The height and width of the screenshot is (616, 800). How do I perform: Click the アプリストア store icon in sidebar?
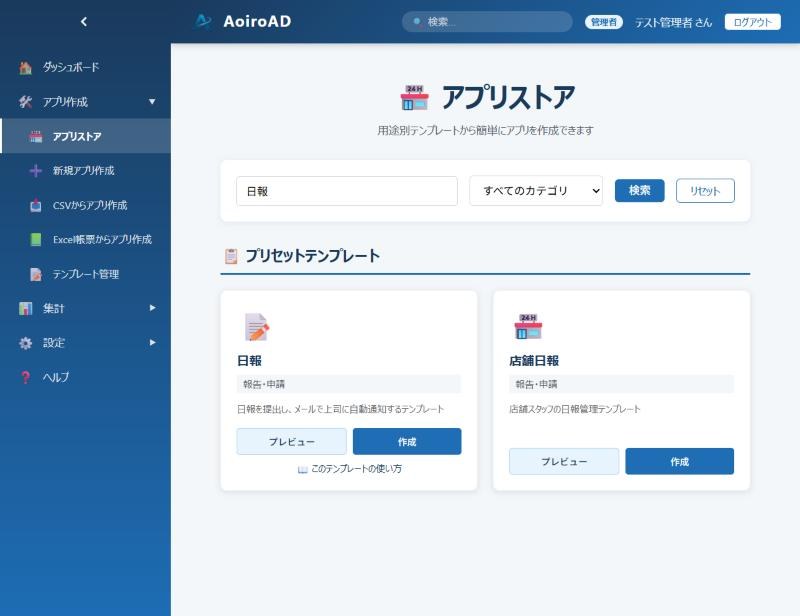(x=36, y=136)
